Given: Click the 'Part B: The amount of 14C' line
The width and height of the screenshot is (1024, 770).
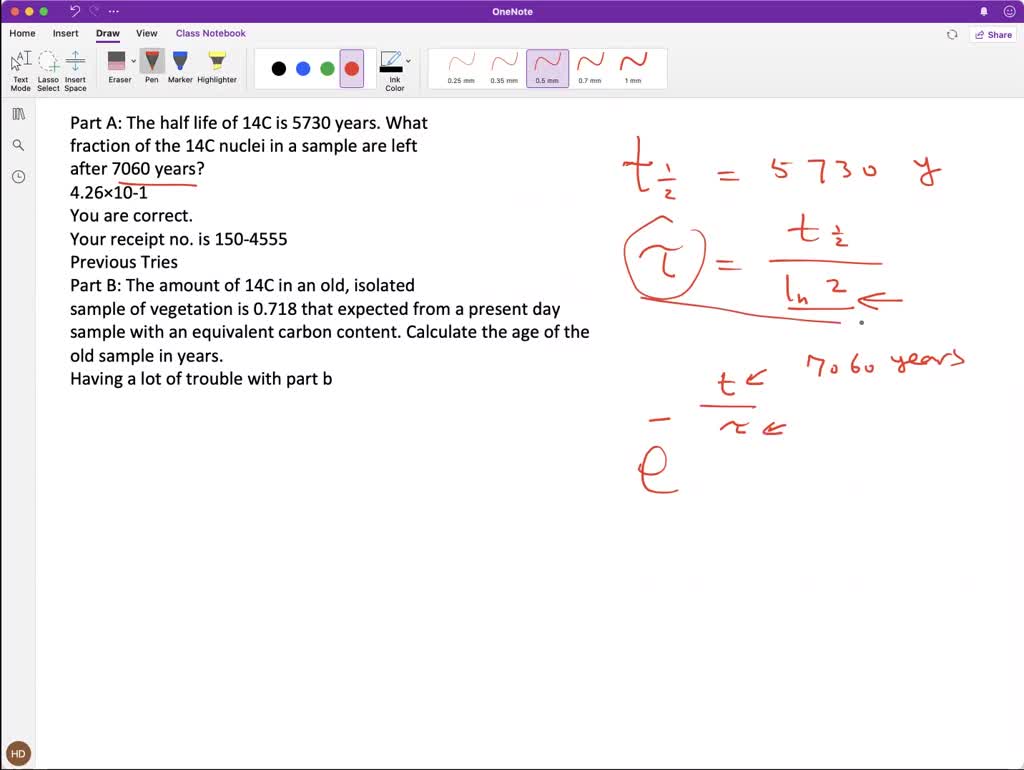Looking at the screenshot, I should [242, 285].
